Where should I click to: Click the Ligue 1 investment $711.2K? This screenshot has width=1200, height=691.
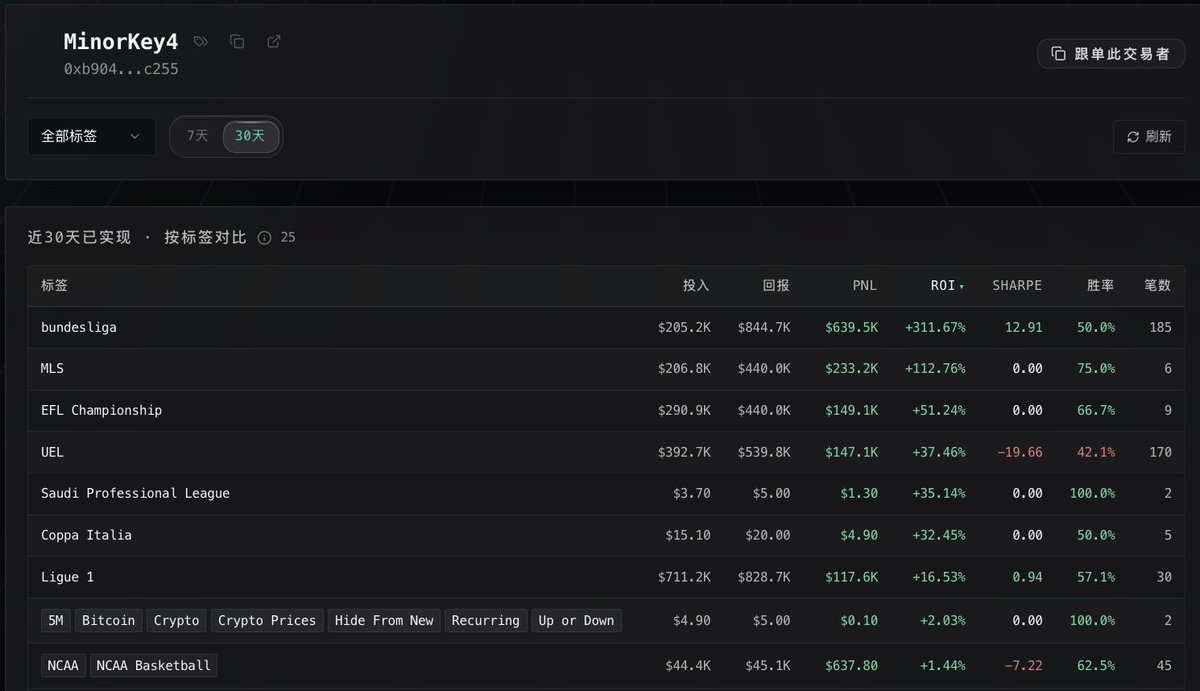(x=684, y=577)
